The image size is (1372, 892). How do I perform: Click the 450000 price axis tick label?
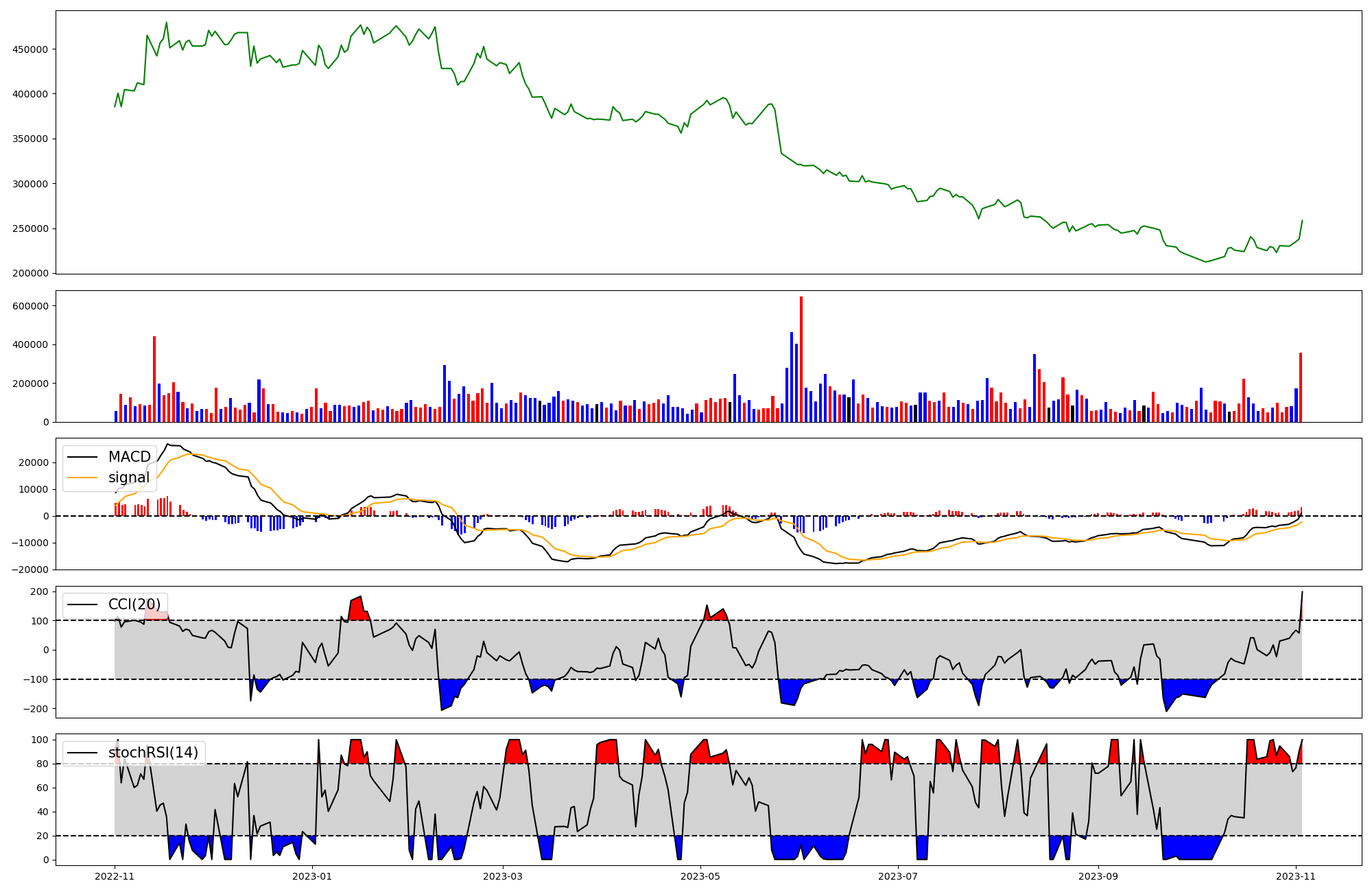pyautogui.click(x=30, y=49)
